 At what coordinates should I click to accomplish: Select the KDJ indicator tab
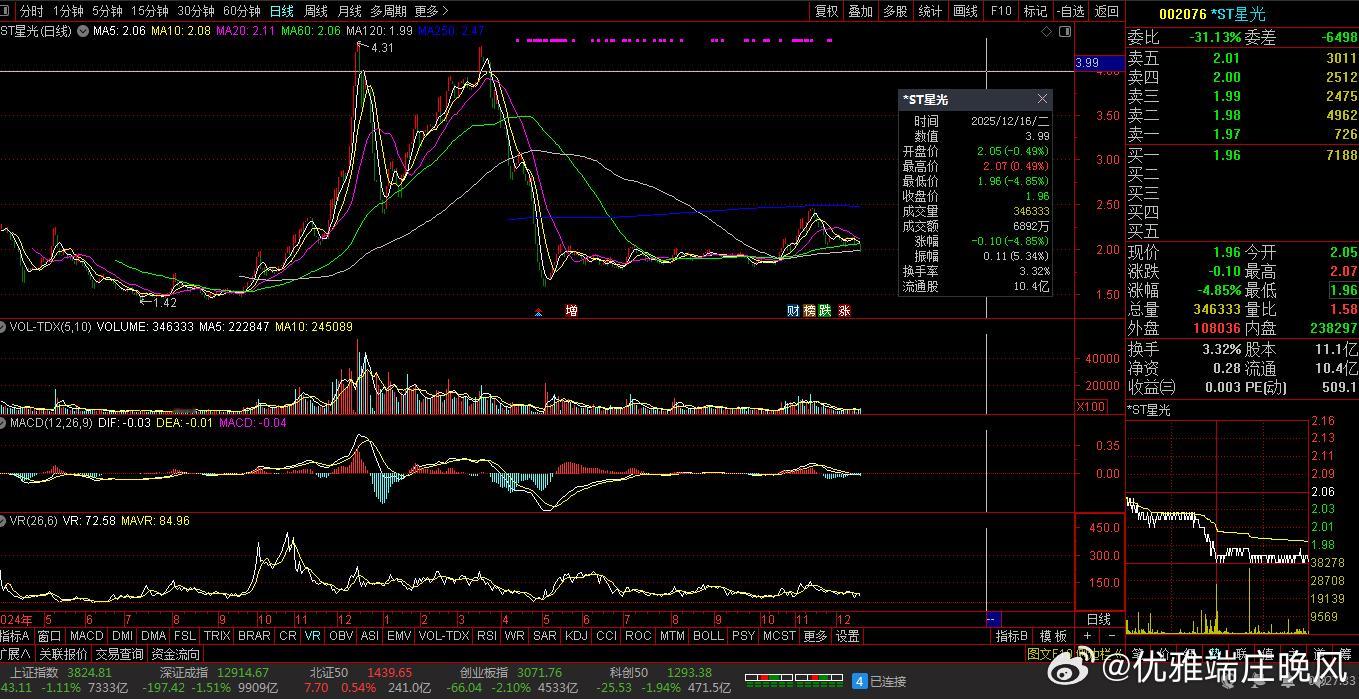(576, 636)
